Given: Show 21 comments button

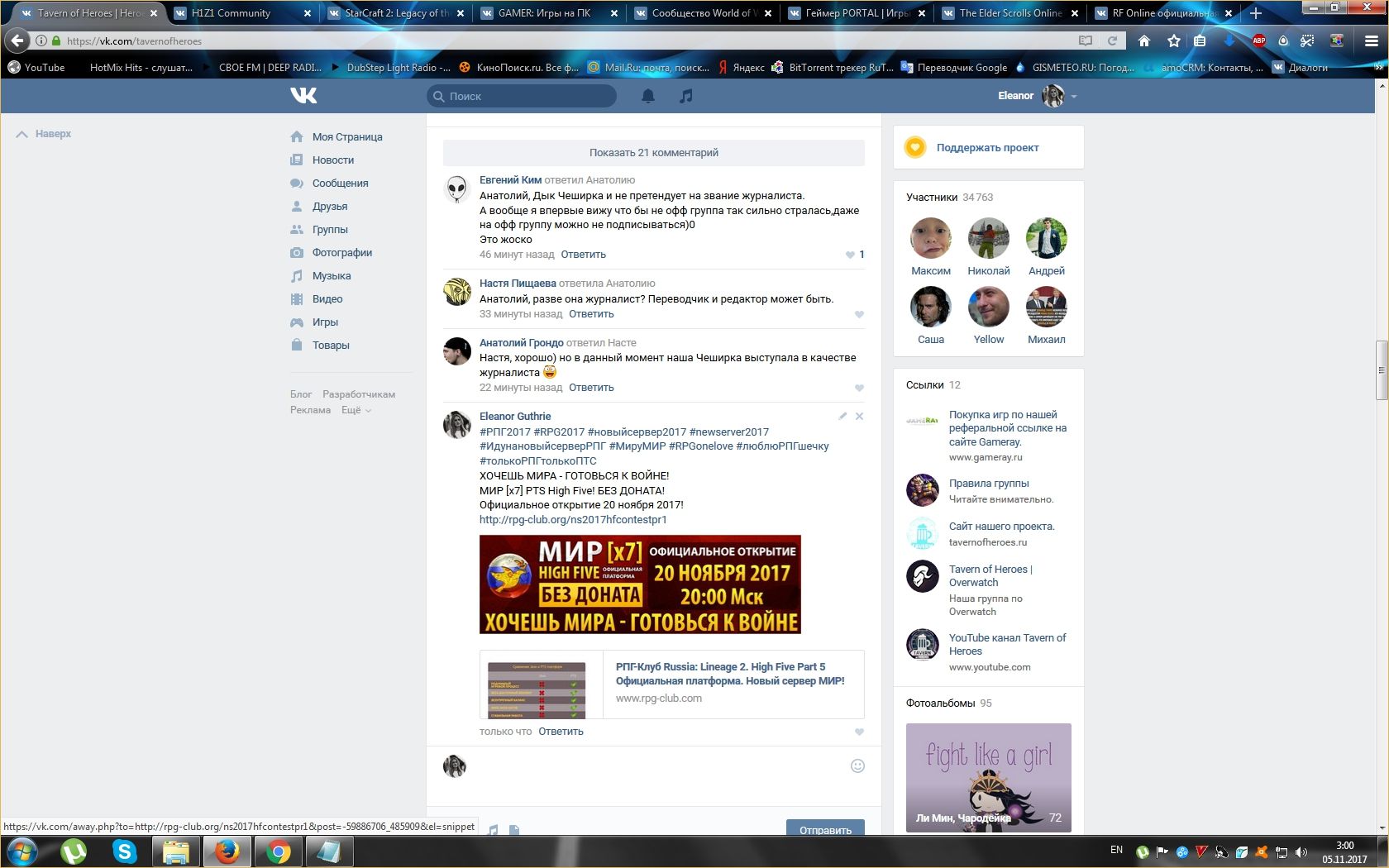Looking at the screenshot, I should [x=654, y=153].
